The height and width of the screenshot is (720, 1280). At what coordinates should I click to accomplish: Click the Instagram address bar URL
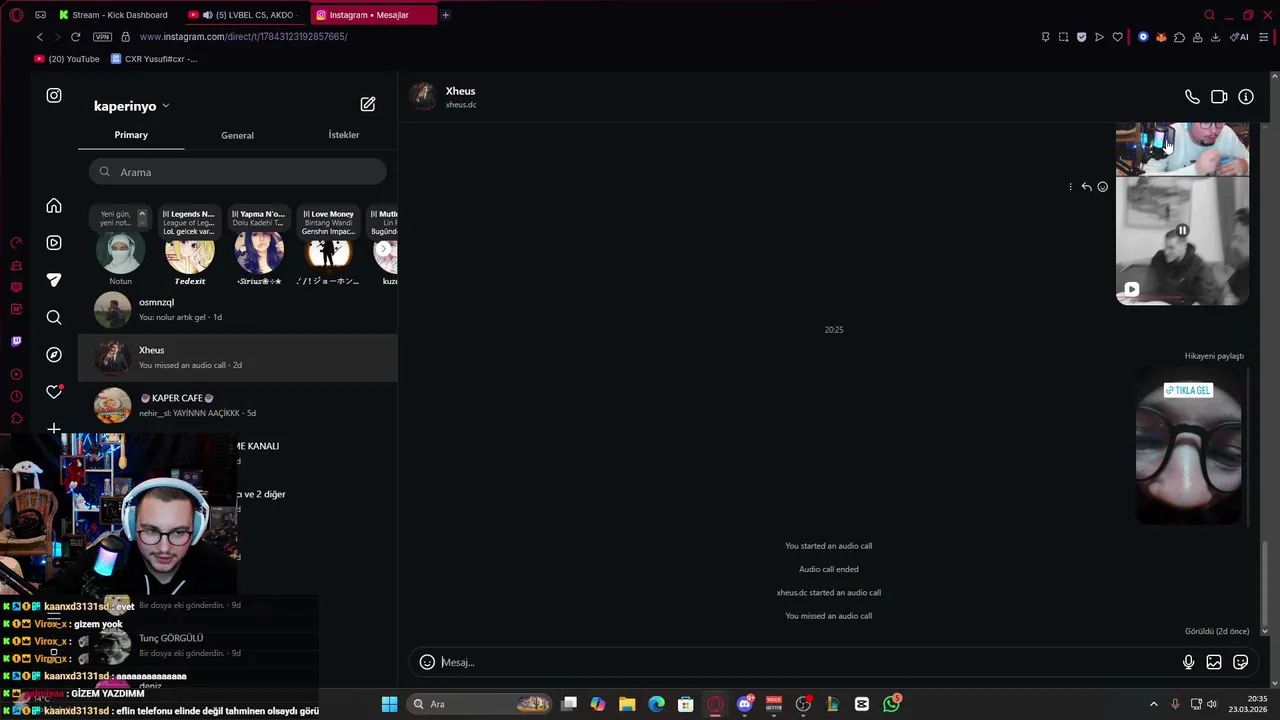243,37
